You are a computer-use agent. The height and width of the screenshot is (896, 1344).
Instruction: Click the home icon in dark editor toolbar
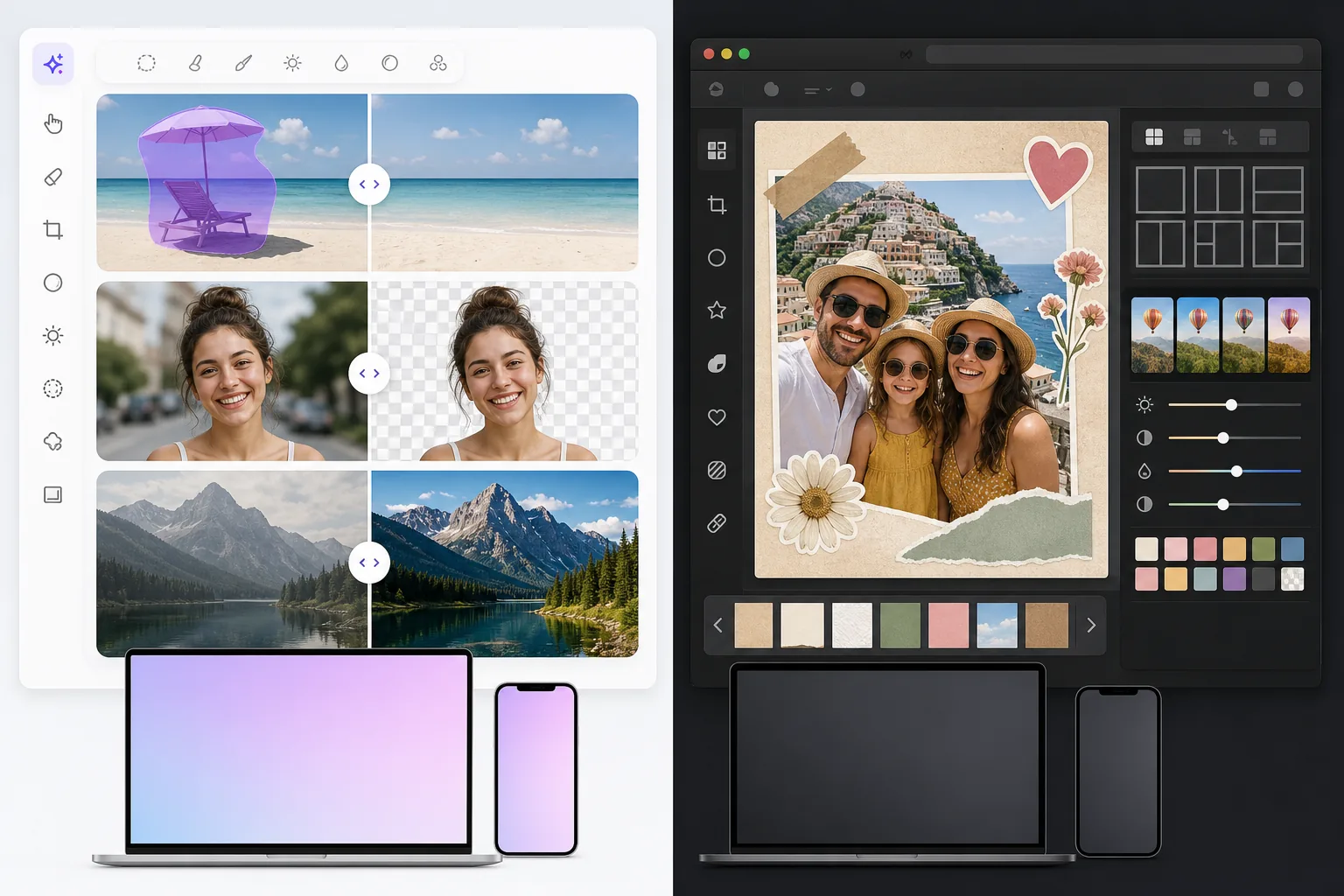[716, 89]
